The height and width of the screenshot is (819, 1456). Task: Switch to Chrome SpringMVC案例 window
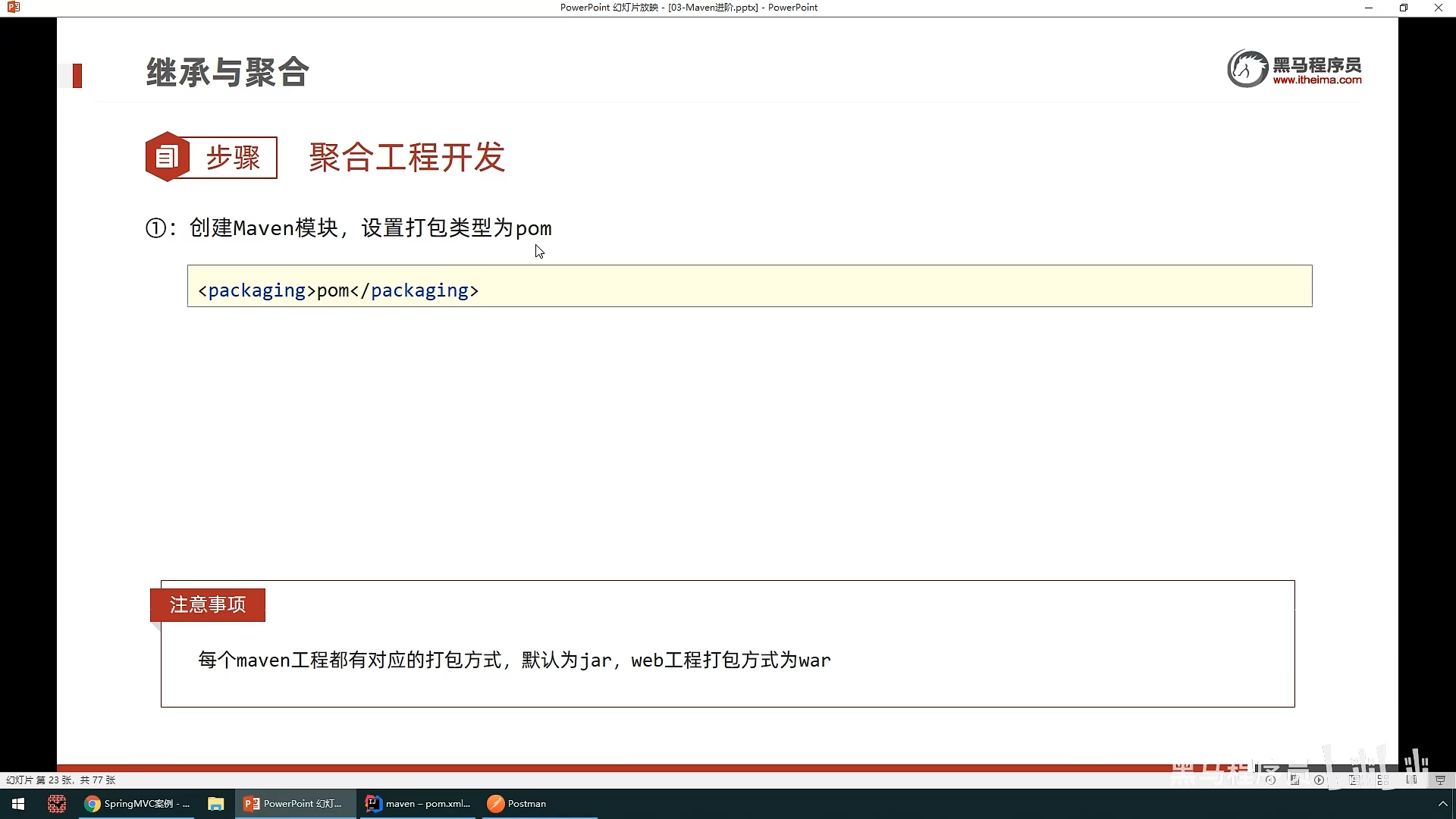[x=137, y=804]
